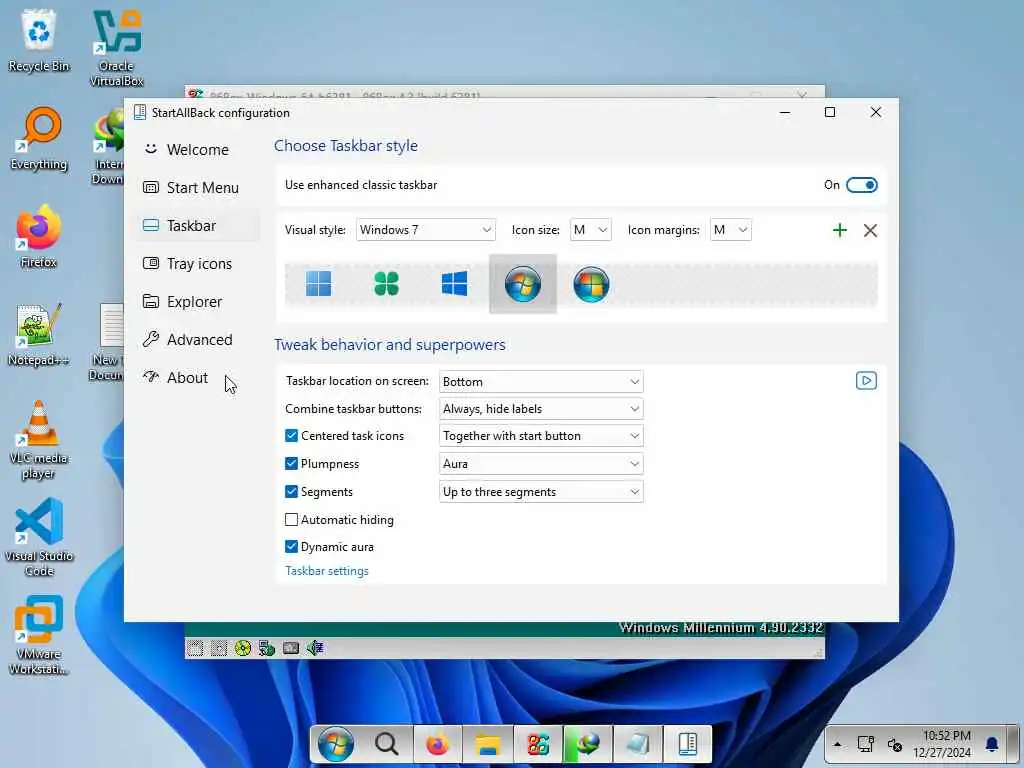This screenshot has height=768, width=1024.
Task: Choose the fifth Vista orb start button
Action: point(591,284)
